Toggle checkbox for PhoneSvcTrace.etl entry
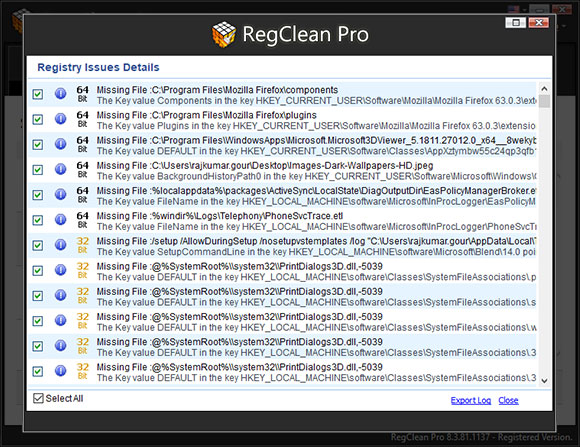Screen dimensions: 580x447 point(37,220)
